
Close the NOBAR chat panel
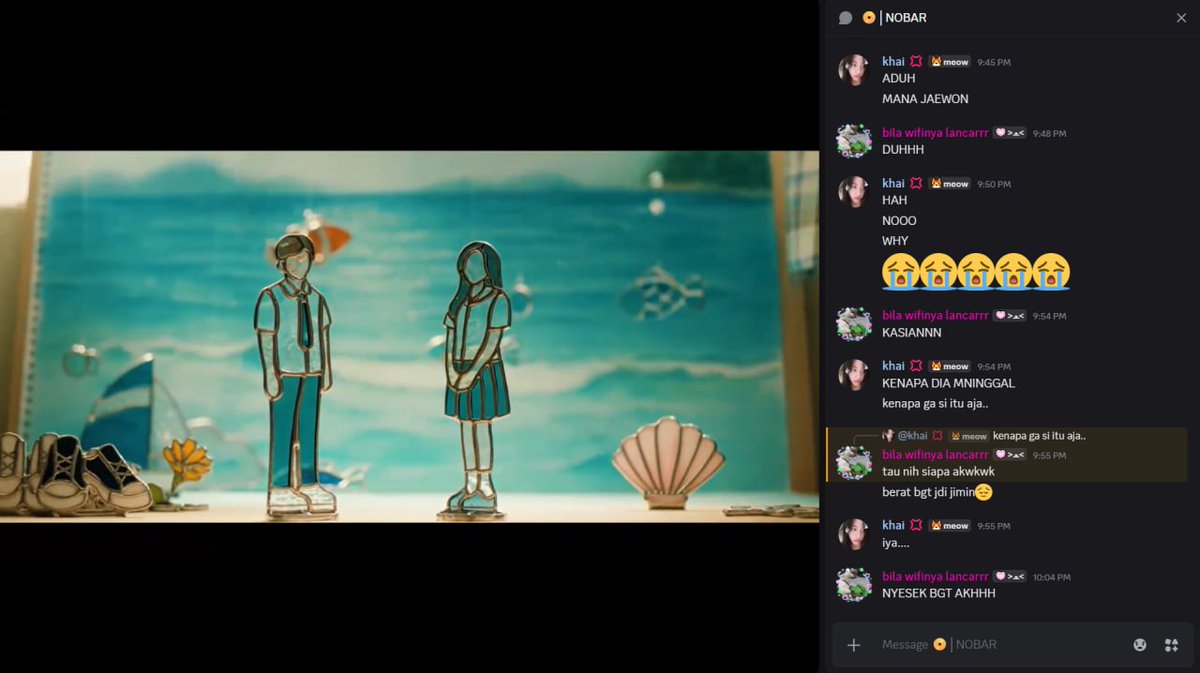[x=1181, y=18]
